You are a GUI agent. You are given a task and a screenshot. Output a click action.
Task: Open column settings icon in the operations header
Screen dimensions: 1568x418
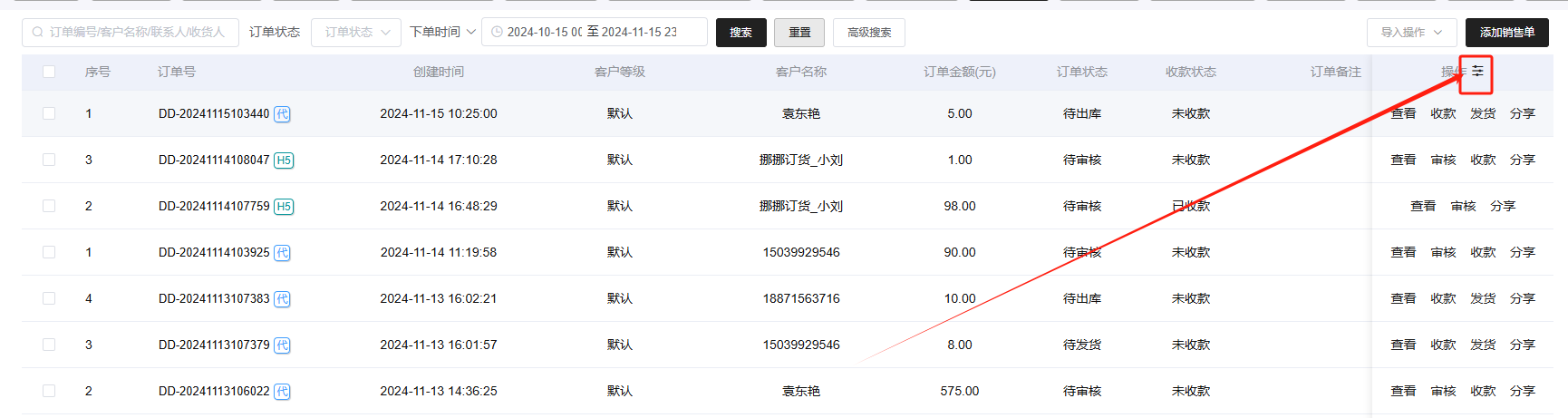point(1477,72)
